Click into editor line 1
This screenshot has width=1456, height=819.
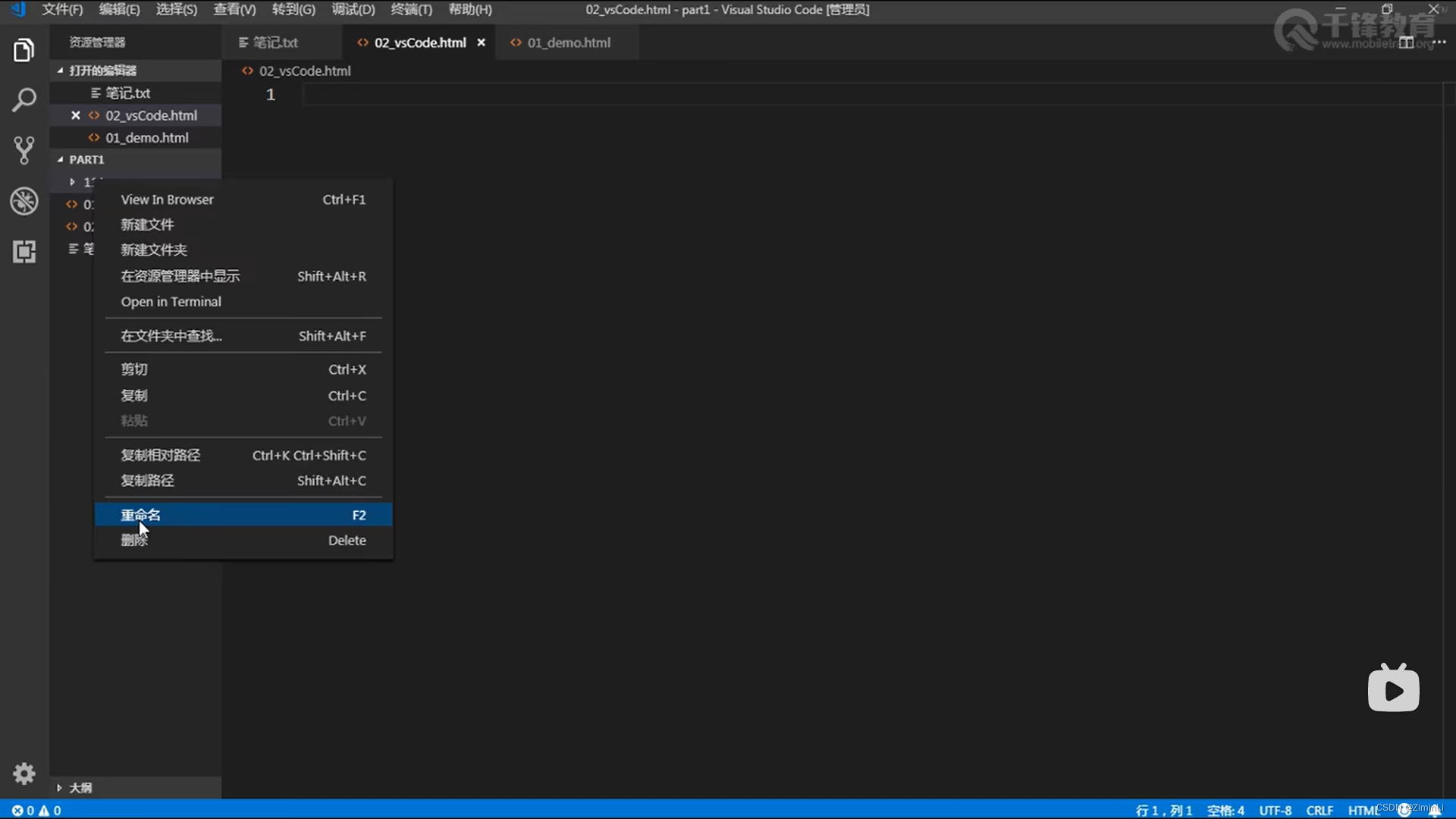(x=872, y=94)
